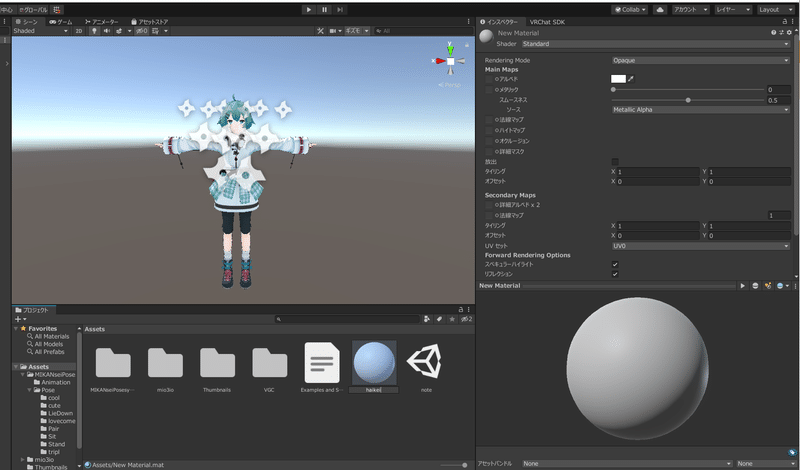Click search by type icon in project
800x470 pixels.
point(427,319)
